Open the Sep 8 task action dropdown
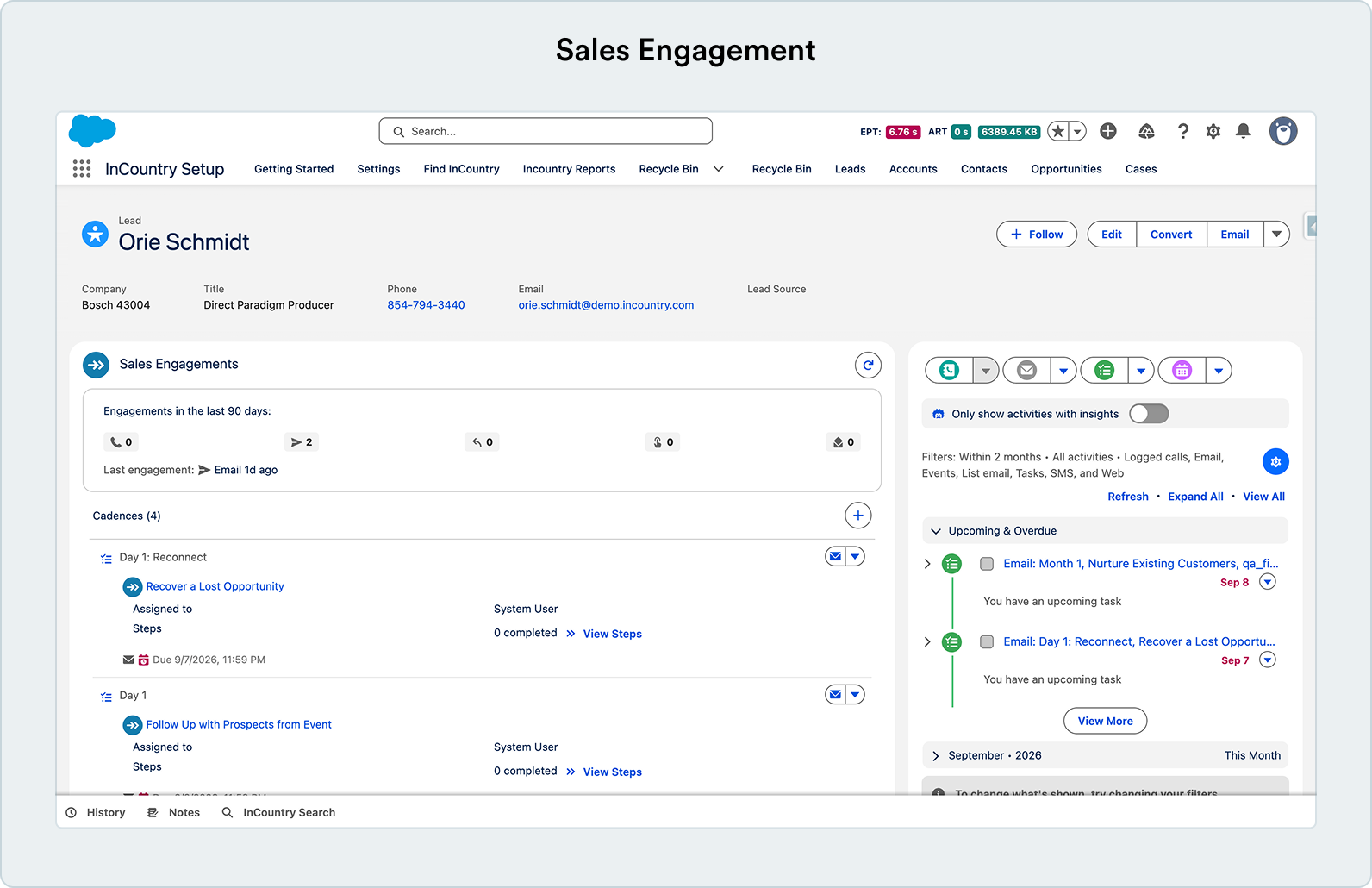This screenshot has width=1372, height=888. tap(1268, 582)
